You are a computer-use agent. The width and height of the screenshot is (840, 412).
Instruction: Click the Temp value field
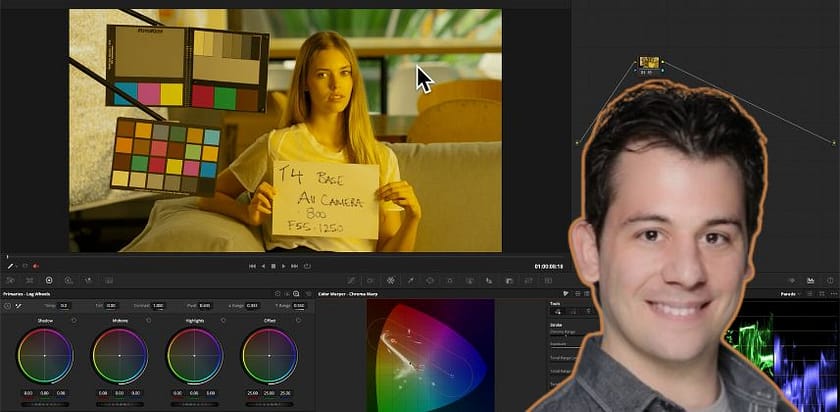[x=64, y=305]
